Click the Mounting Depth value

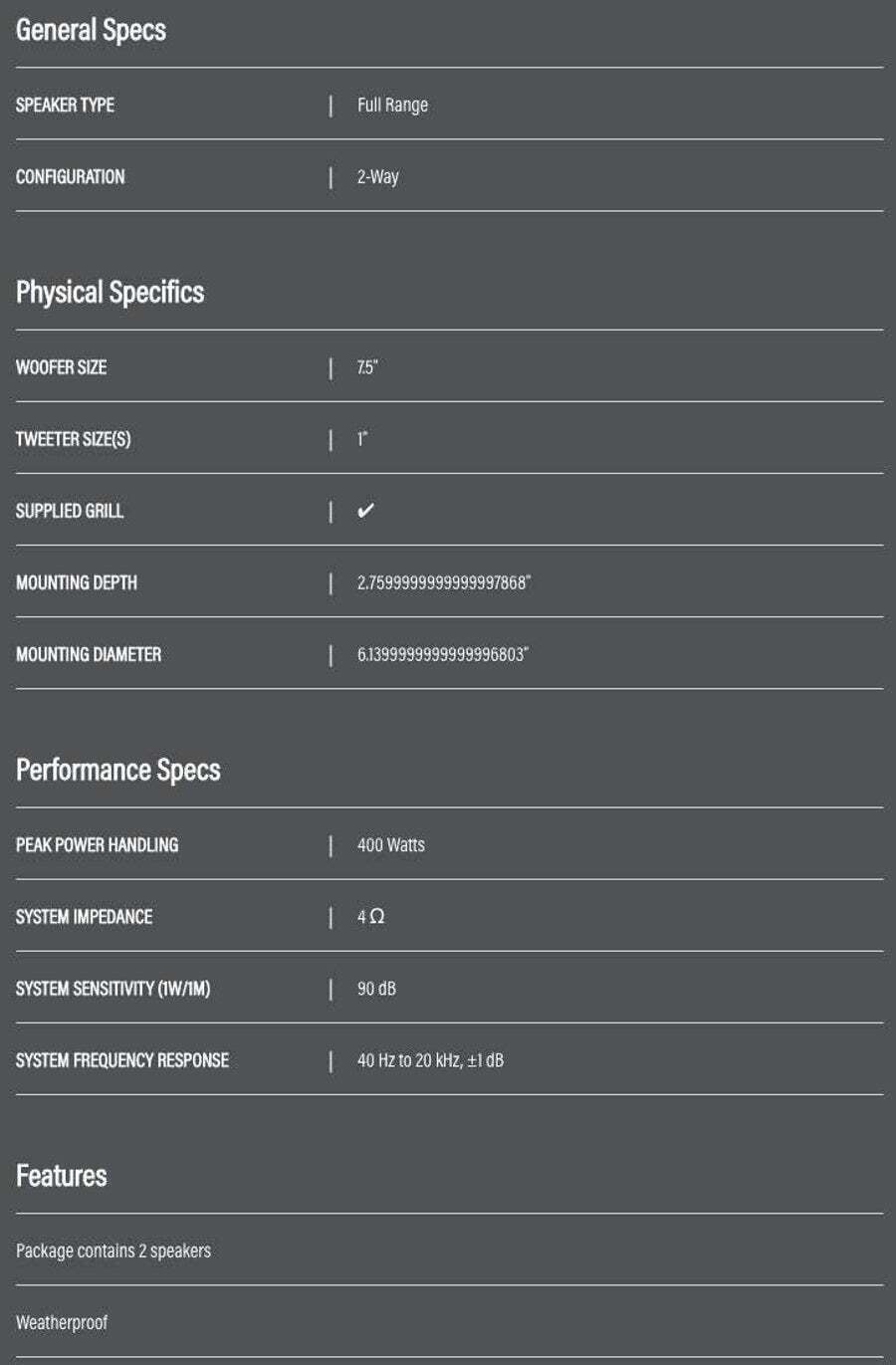(444, 582)
